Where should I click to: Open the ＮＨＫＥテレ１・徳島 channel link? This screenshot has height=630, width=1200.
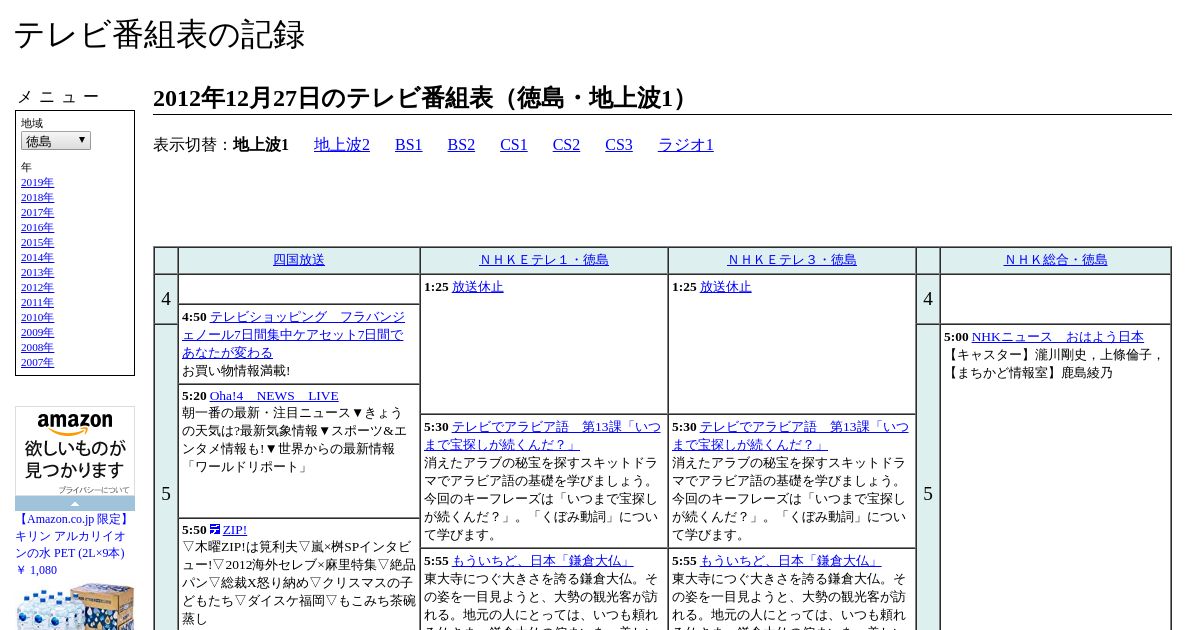click(544, 260)
